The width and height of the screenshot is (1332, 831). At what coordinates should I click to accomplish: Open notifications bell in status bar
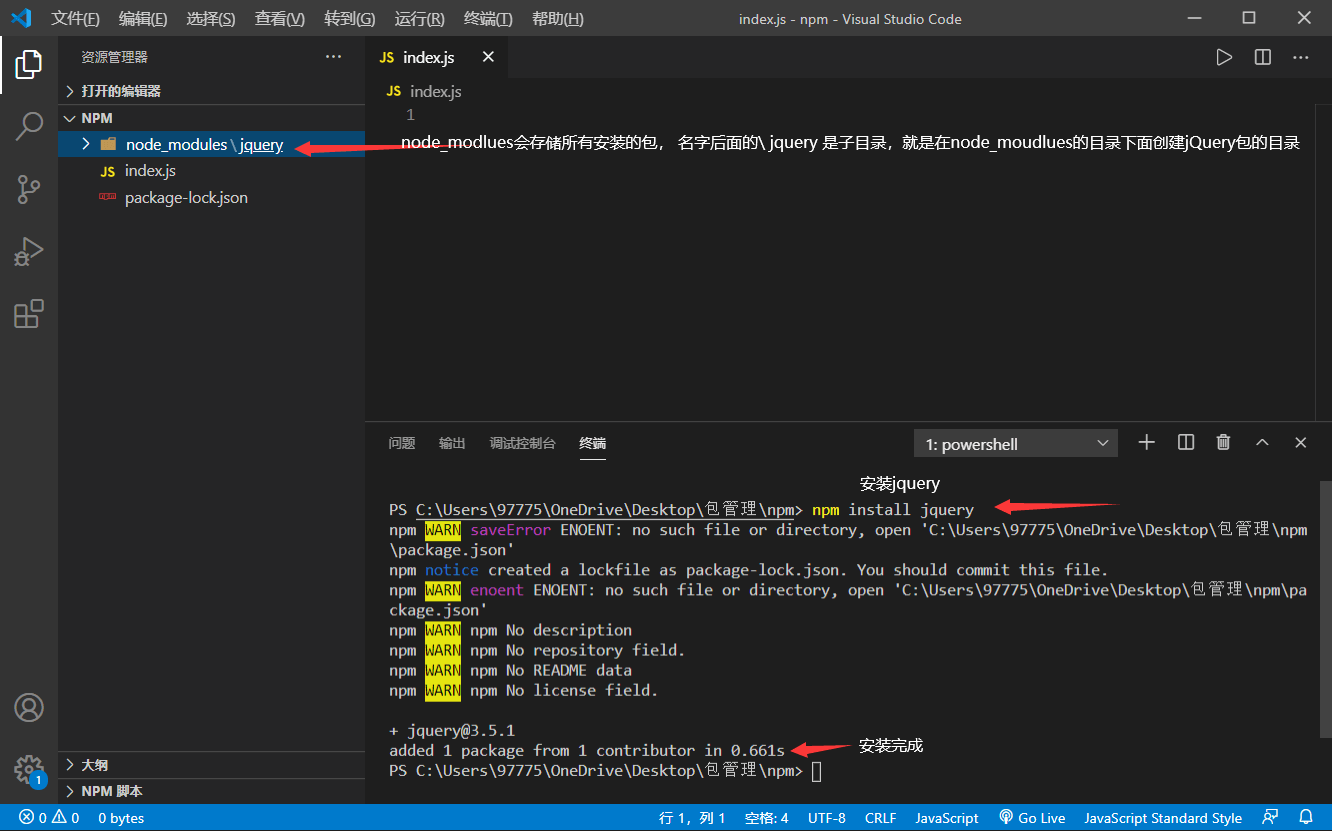pos(1306,817)
